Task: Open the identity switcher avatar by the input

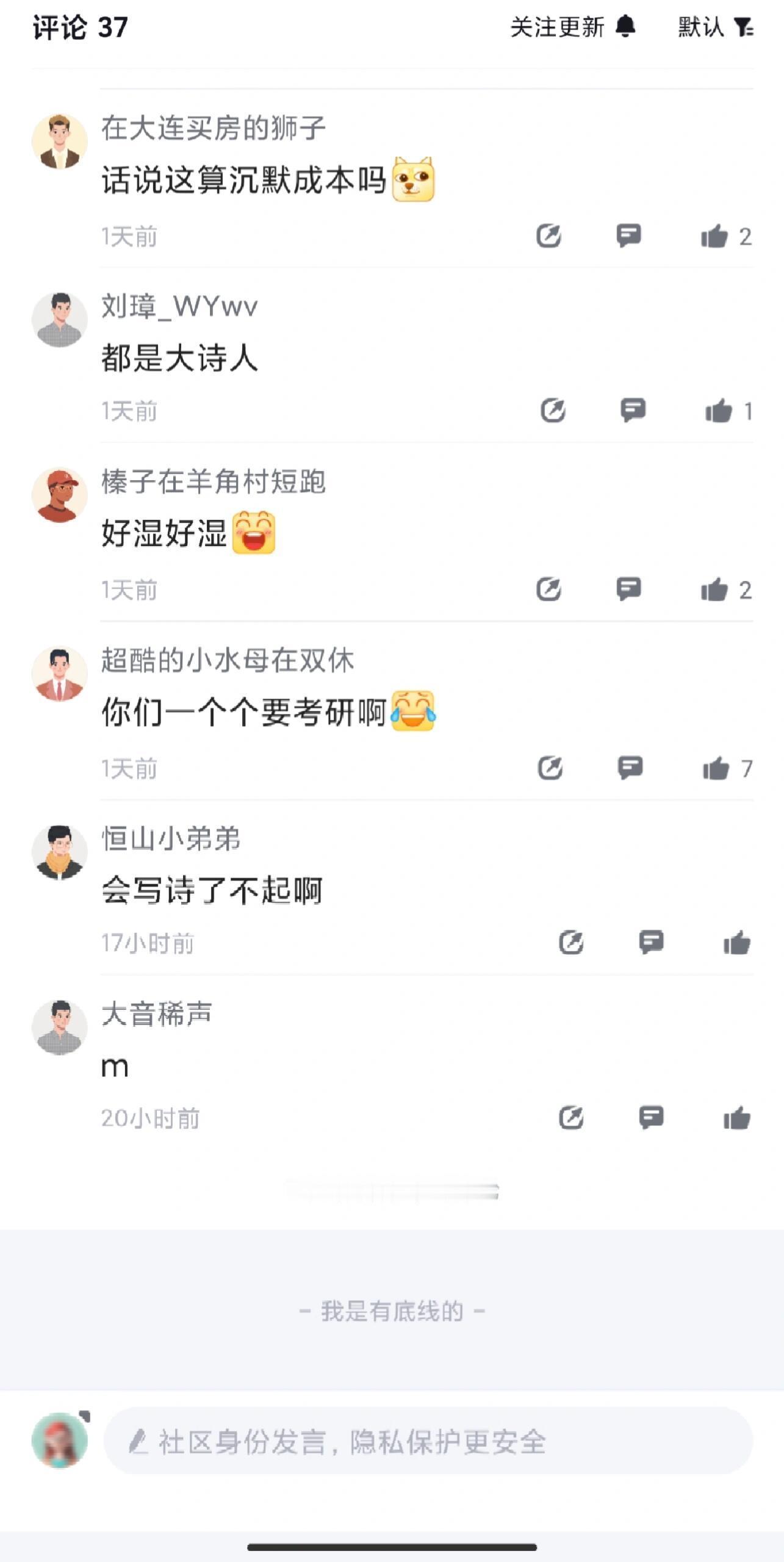Action: pyautogui.click(x=60, y=1440)
